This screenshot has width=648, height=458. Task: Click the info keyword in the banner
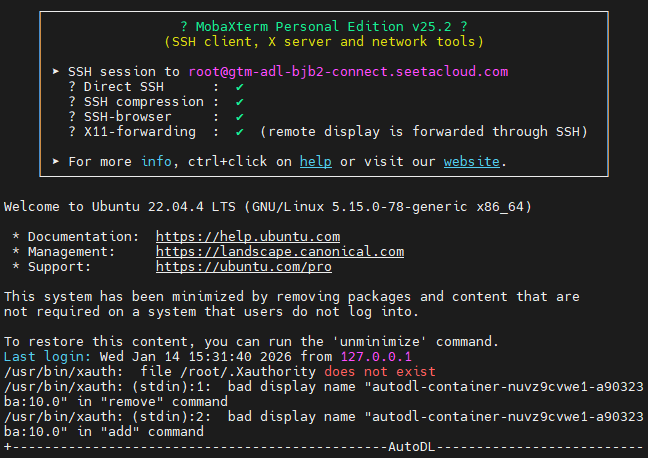tap(156, 162)
